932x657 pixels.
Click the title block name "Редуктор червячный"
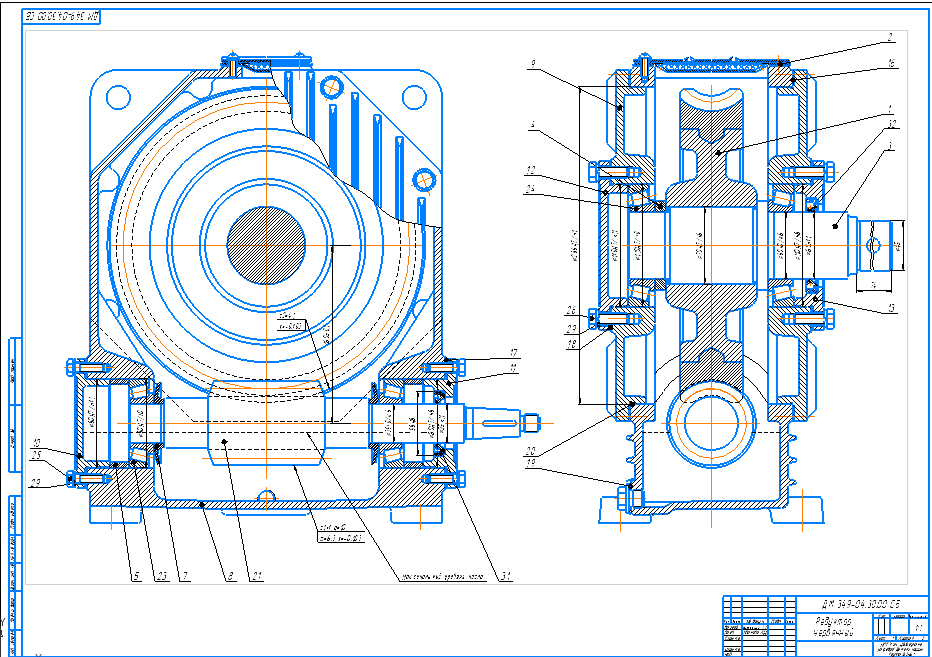click(x=831, y=626)
